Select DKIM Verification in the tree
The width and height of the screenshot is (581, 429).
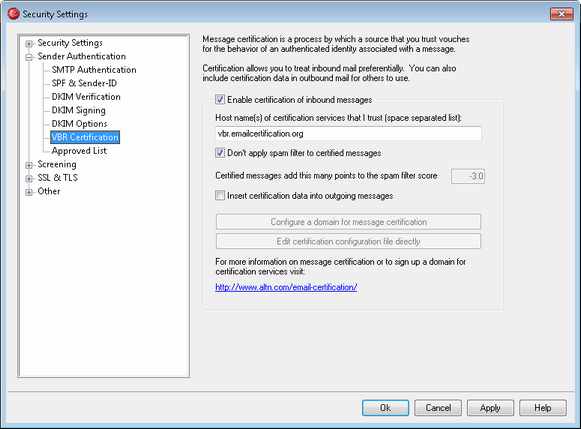point(86,97)
